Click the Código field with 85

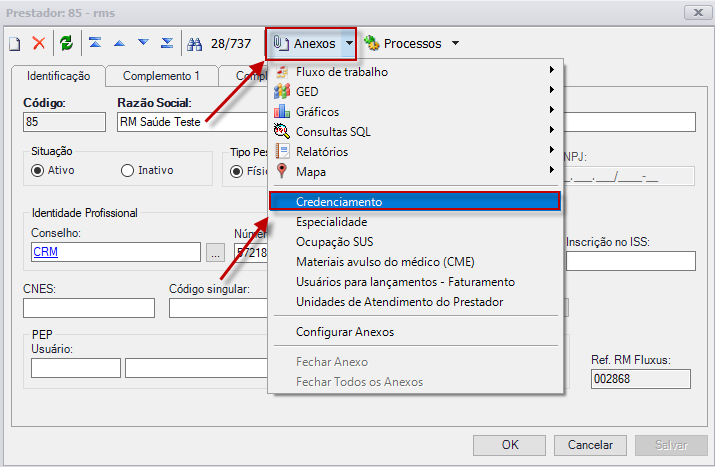pos(64,122)
